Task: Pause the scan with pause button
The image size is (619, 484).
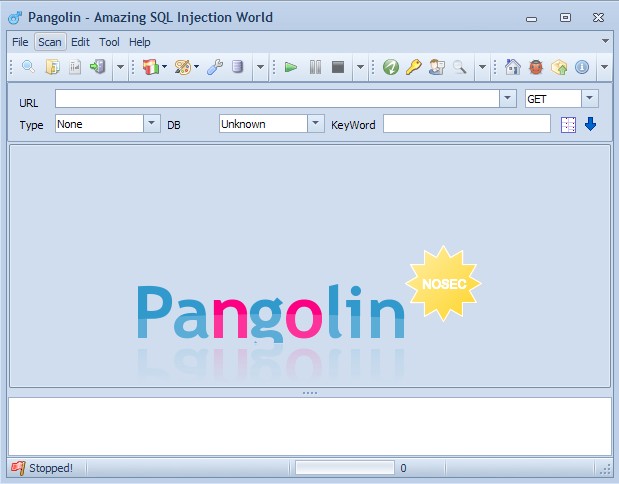Action: point(315,67)
